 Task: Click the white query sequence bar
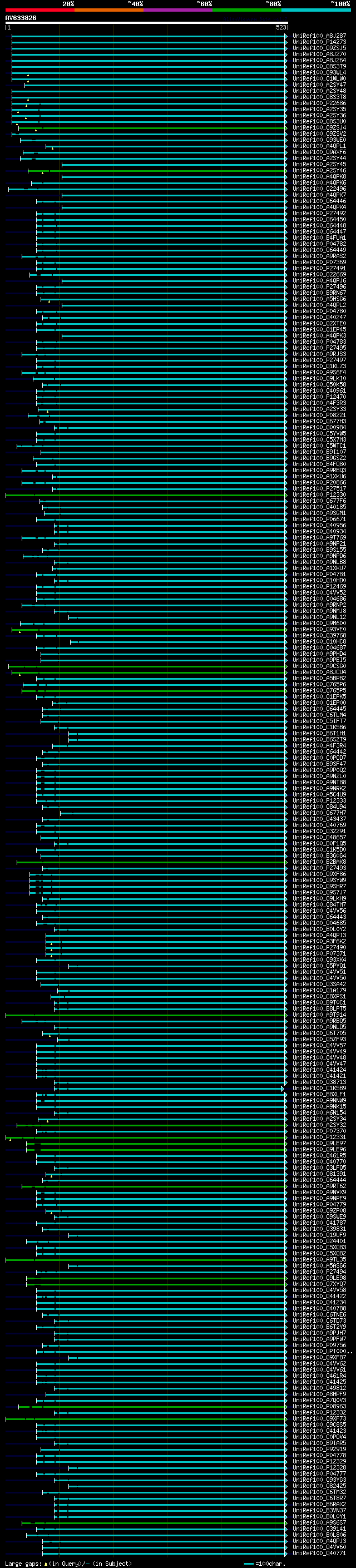pos(146,23)
